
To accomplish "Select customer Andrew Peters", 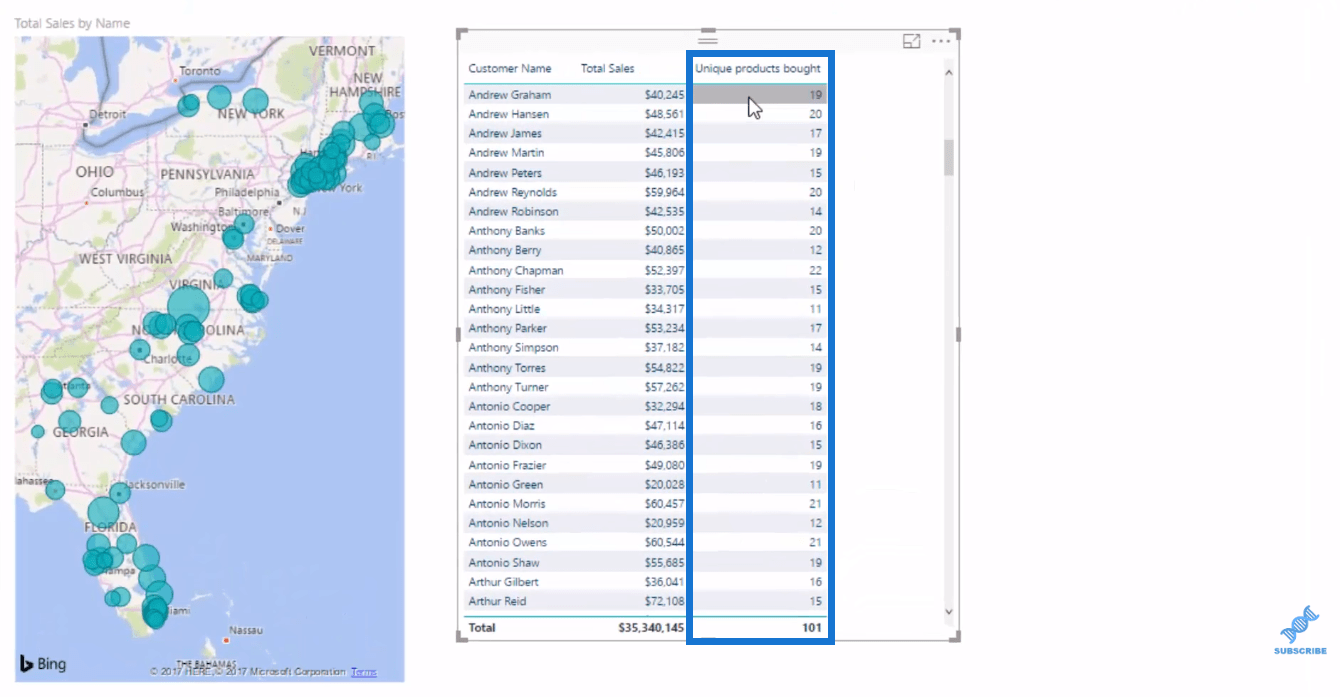I will (x=505, y=173).
